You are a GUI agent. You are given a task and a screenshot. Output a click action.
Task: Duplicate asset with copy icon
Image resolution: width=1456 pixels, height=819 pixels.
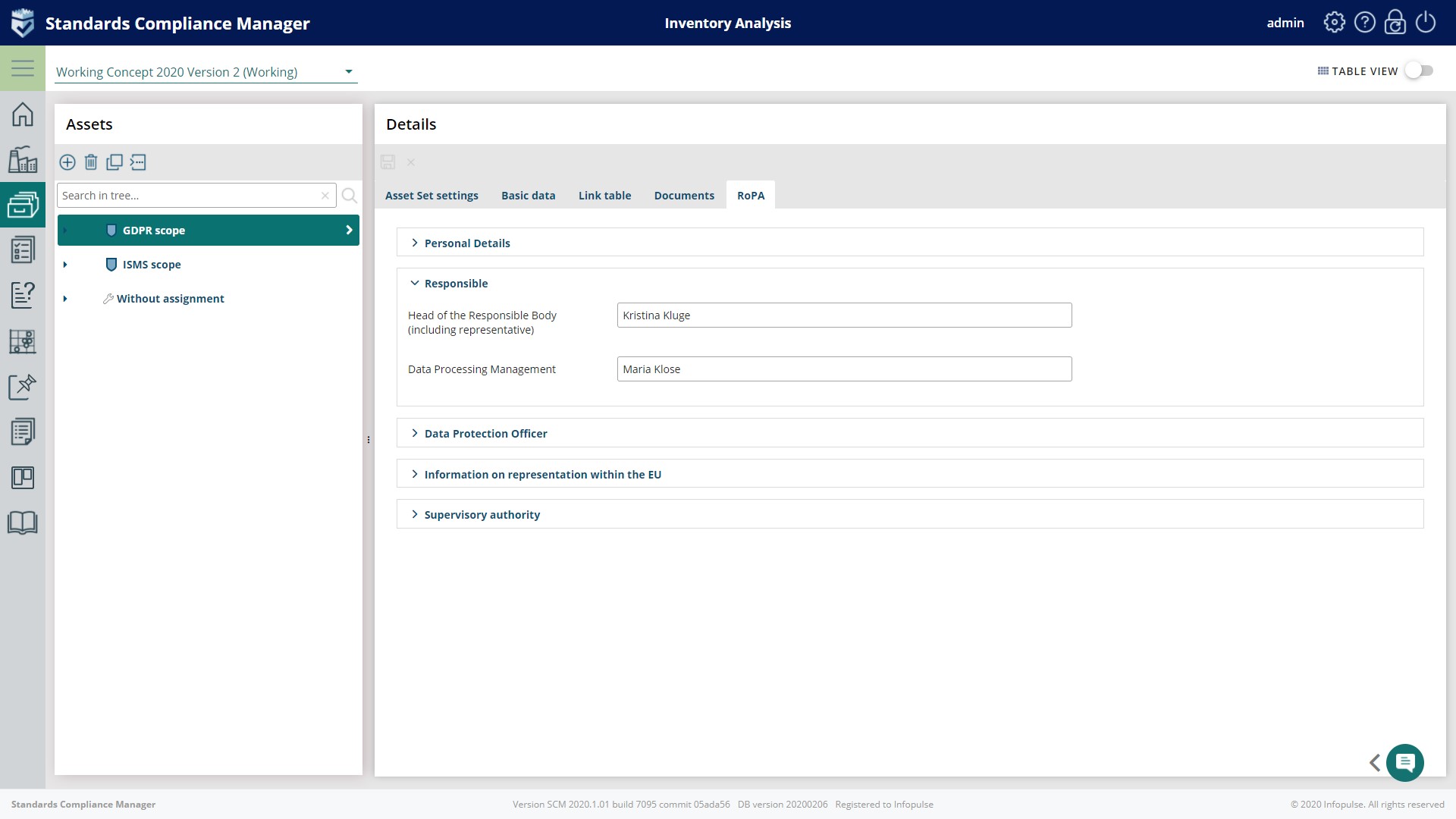pyautogui.click(x=115, y=162)
